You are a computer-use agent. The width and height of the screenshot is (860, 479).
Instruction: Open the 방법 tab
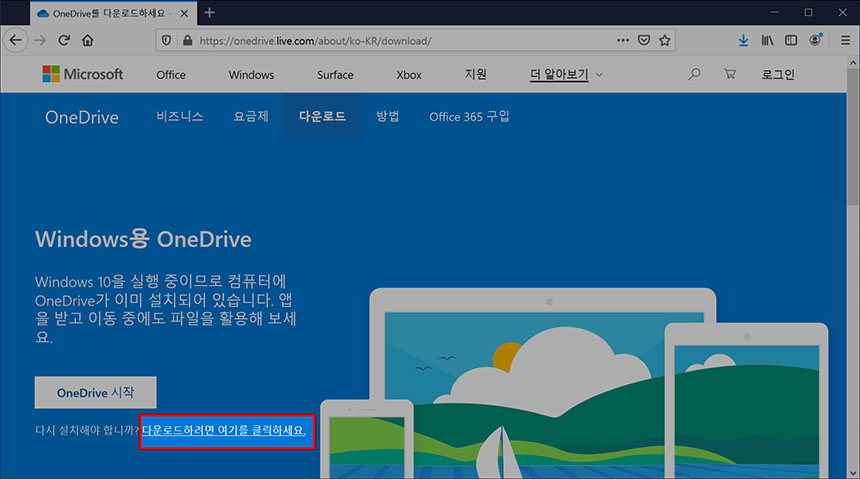pyautogui.click(x=388, y=116)
